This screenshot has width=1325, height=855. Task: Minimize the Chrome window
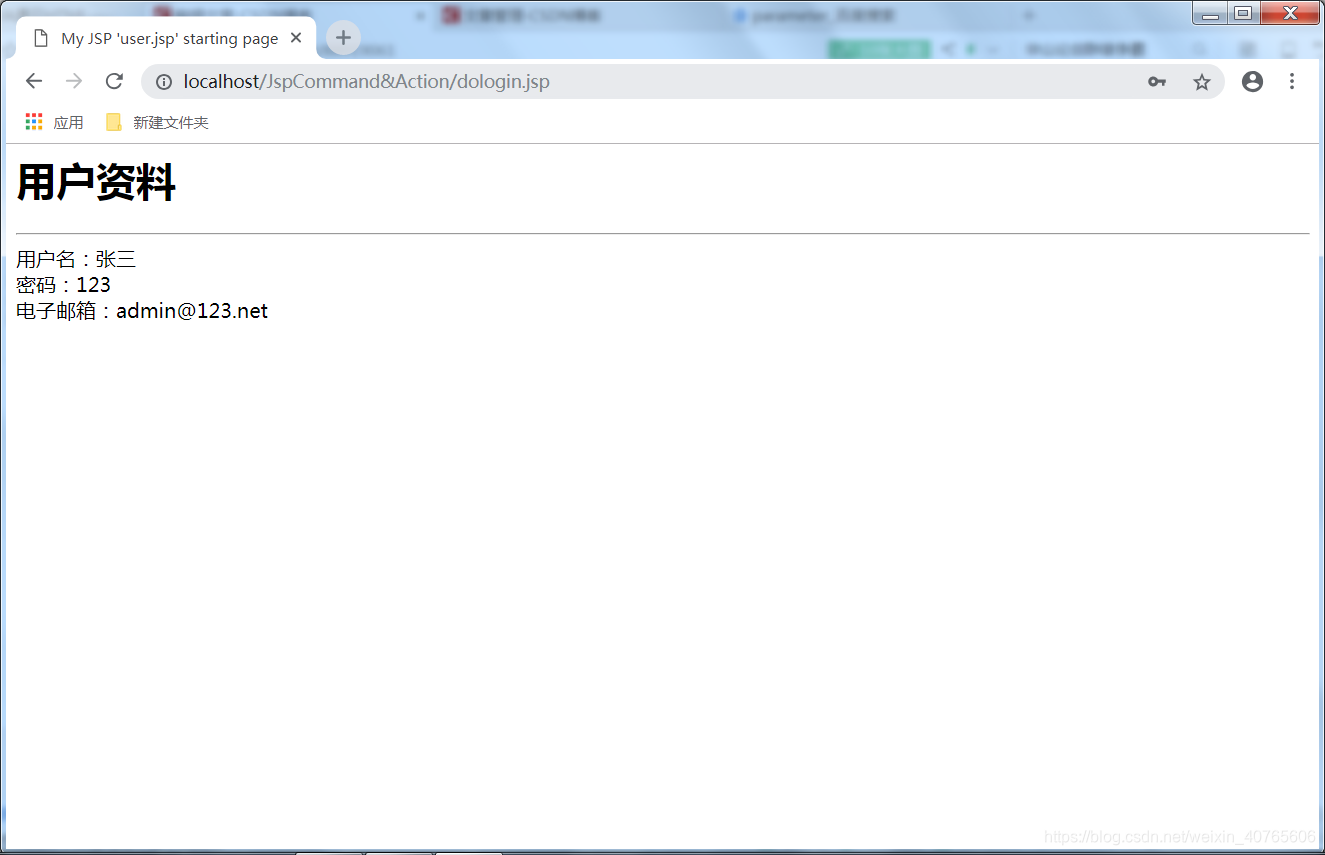click(1210, 13)
